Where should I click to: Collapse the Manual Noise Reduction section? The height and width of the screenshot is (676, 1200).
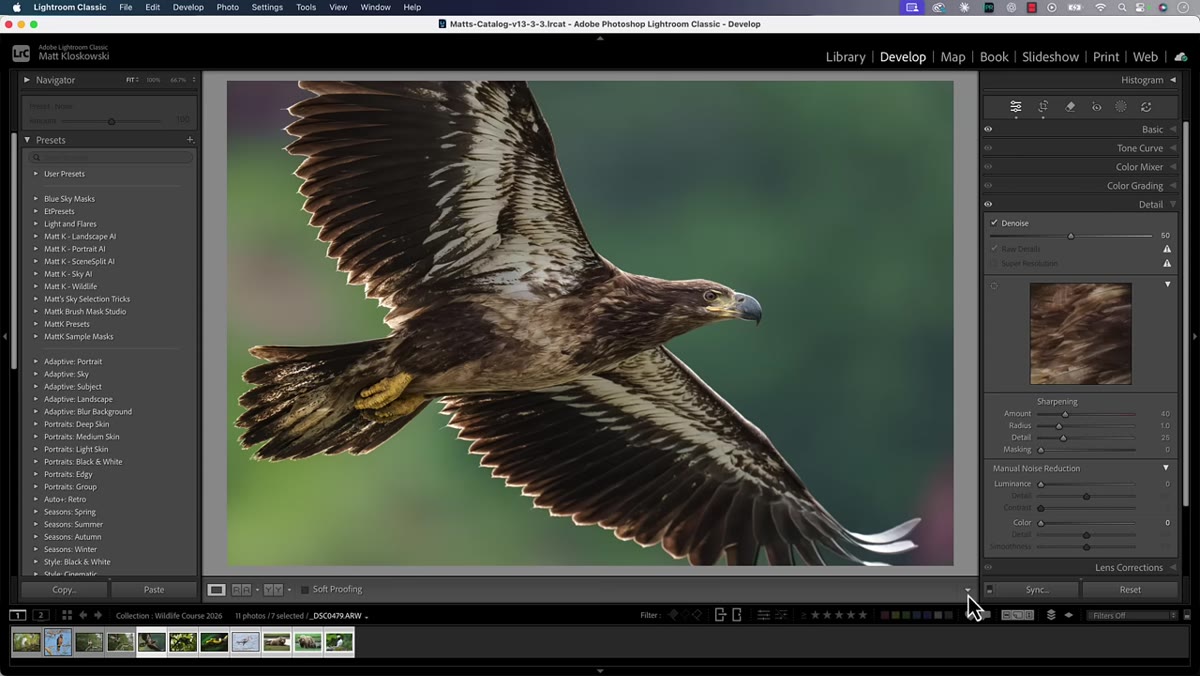point(1166,468)
